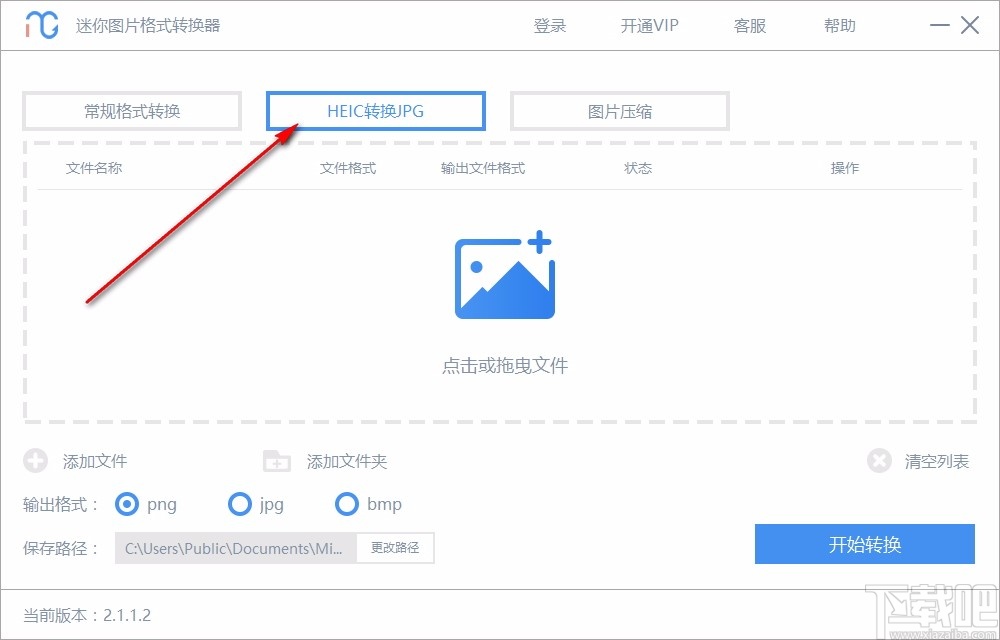The height and width of the screenshot is (640, 1000).
Task: Switch to the 常规格式转换 tab
Action: 131,110
